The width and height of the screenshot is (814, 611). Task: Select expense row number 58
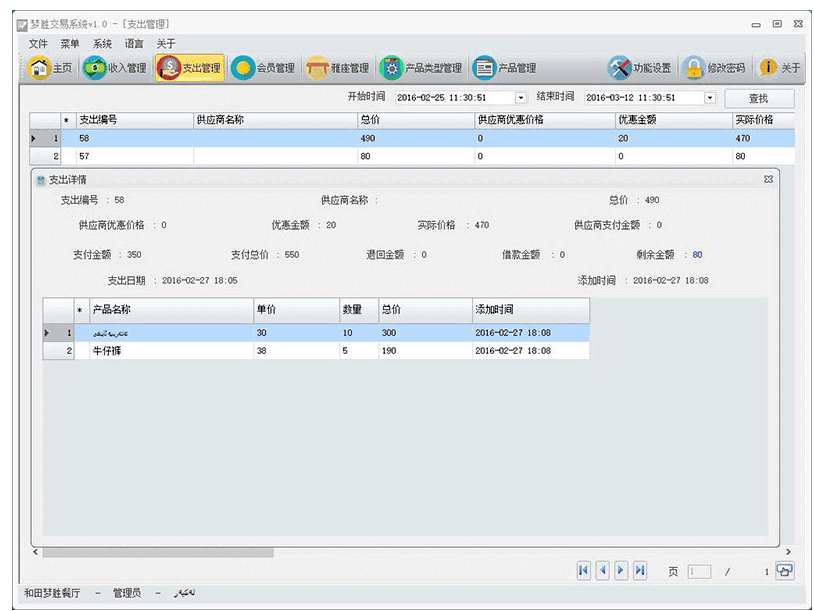click(x=412, y=139)
